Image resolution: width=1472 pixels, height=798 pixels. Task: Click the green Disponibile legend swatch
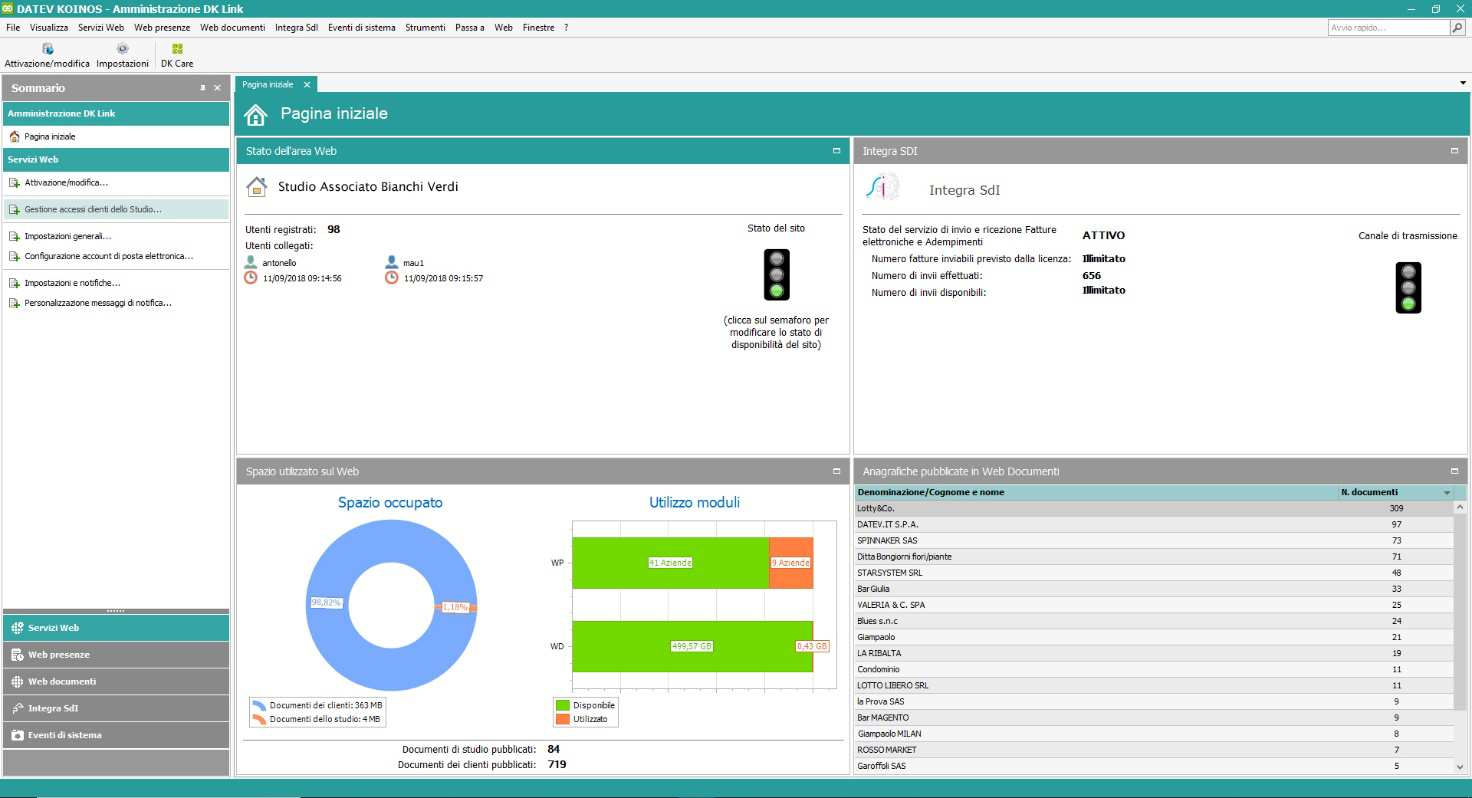click(x=563, y=705)
